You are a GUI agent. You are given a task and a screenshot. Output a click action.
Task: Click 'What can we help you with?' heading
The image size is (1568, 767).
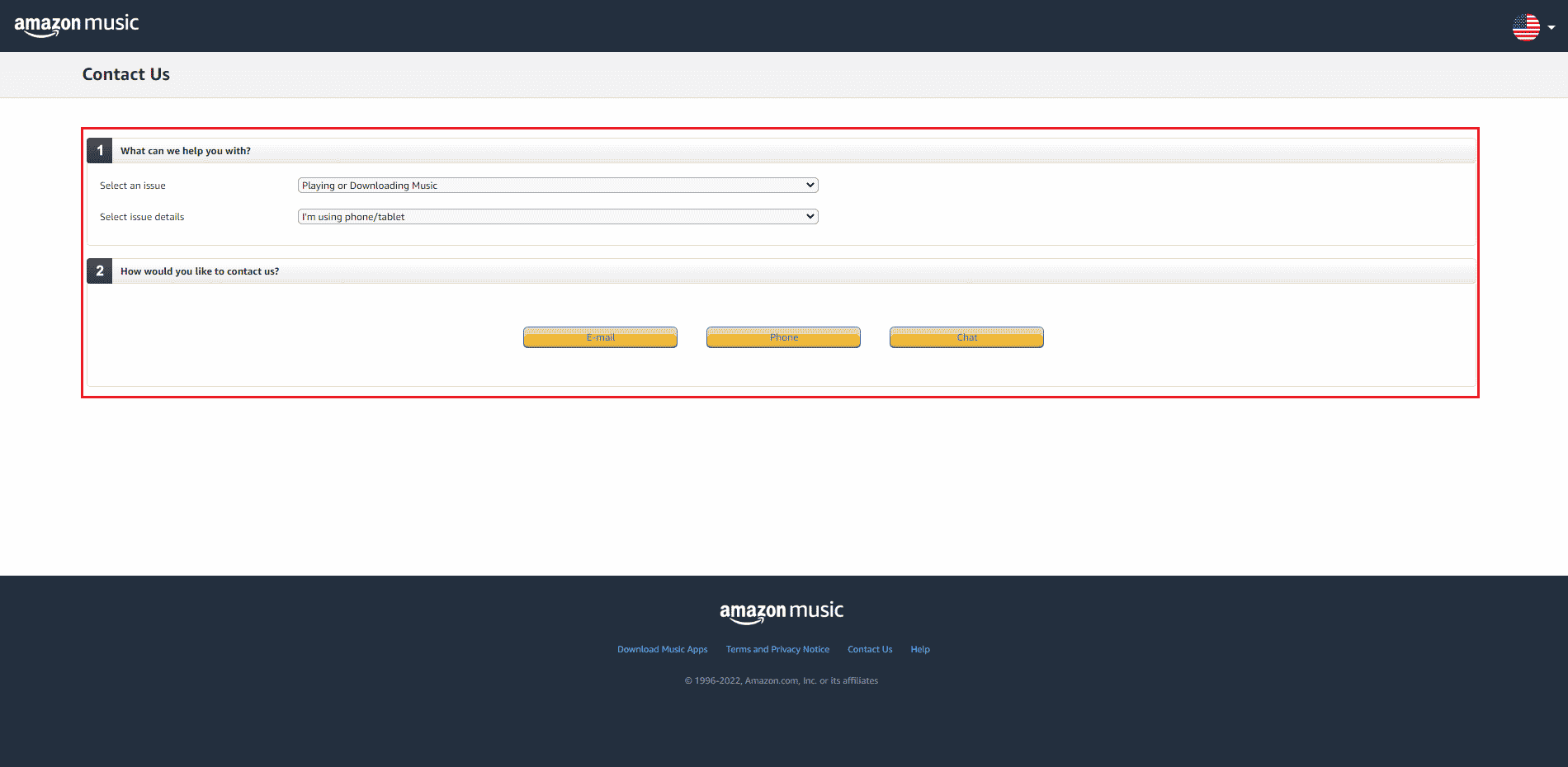tap(186, 151)
